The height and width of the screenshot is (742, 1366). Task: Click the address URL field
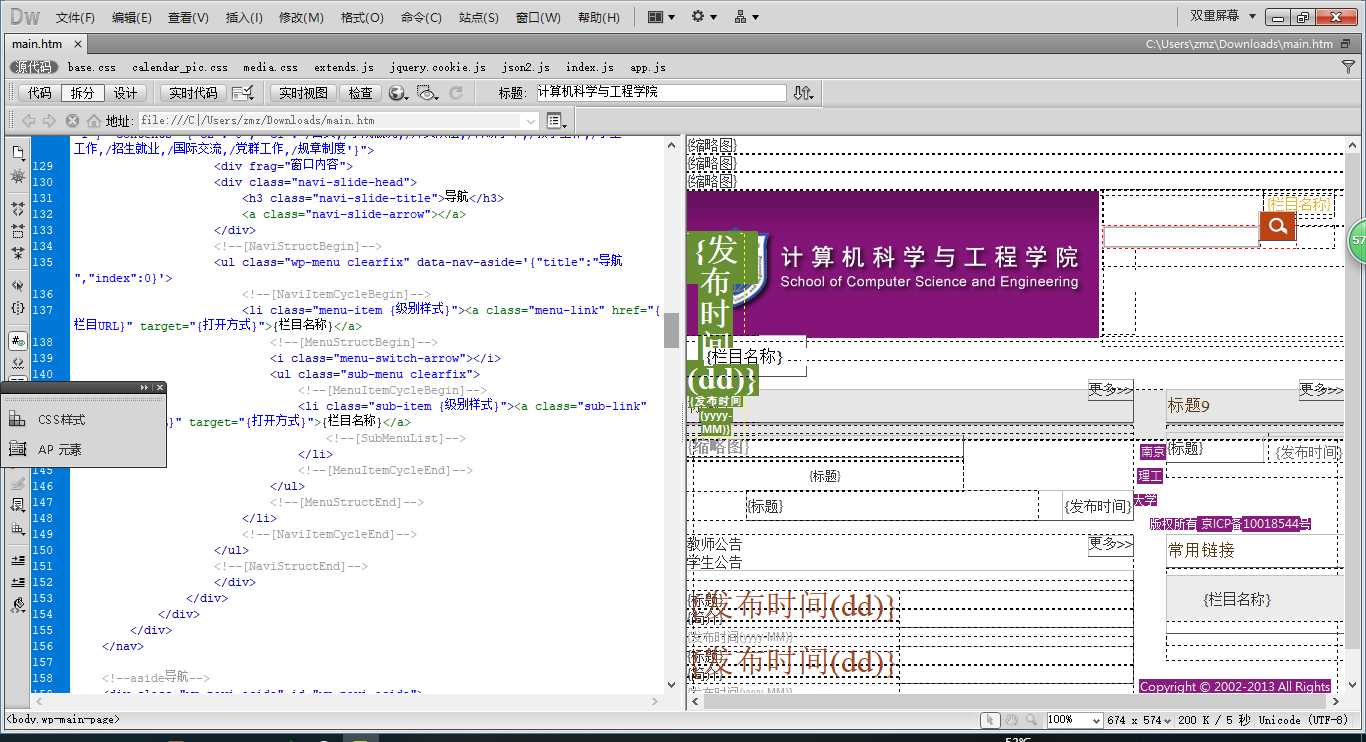[338, 121]
